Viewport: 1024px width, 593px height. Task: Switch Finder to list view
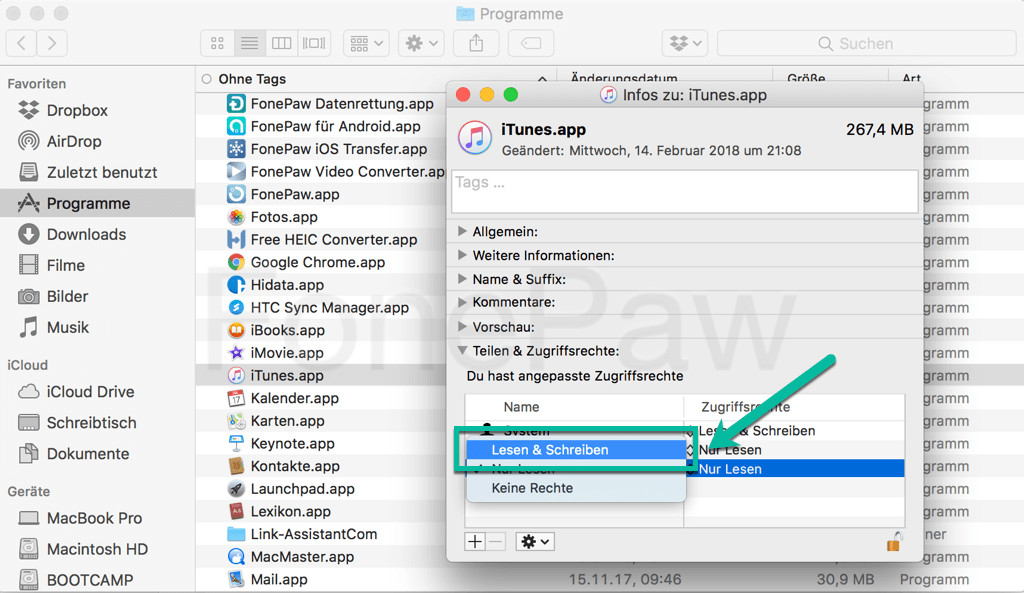click(x=249, y=44)
